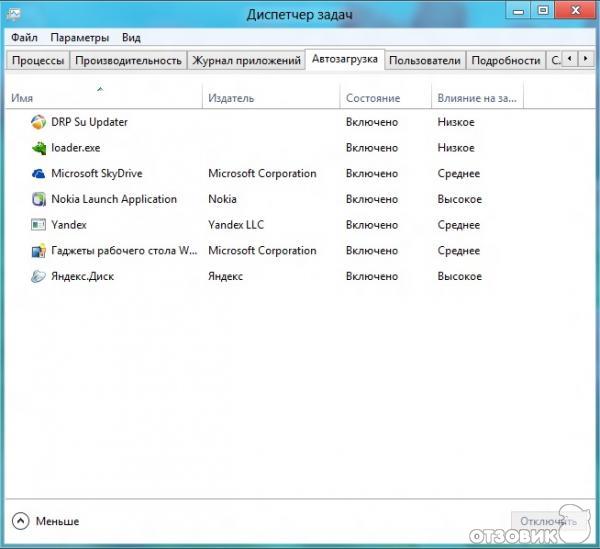Screen dimensions: 600x549
Task: Switch to the Производительность tab
Action: (128, 60)
